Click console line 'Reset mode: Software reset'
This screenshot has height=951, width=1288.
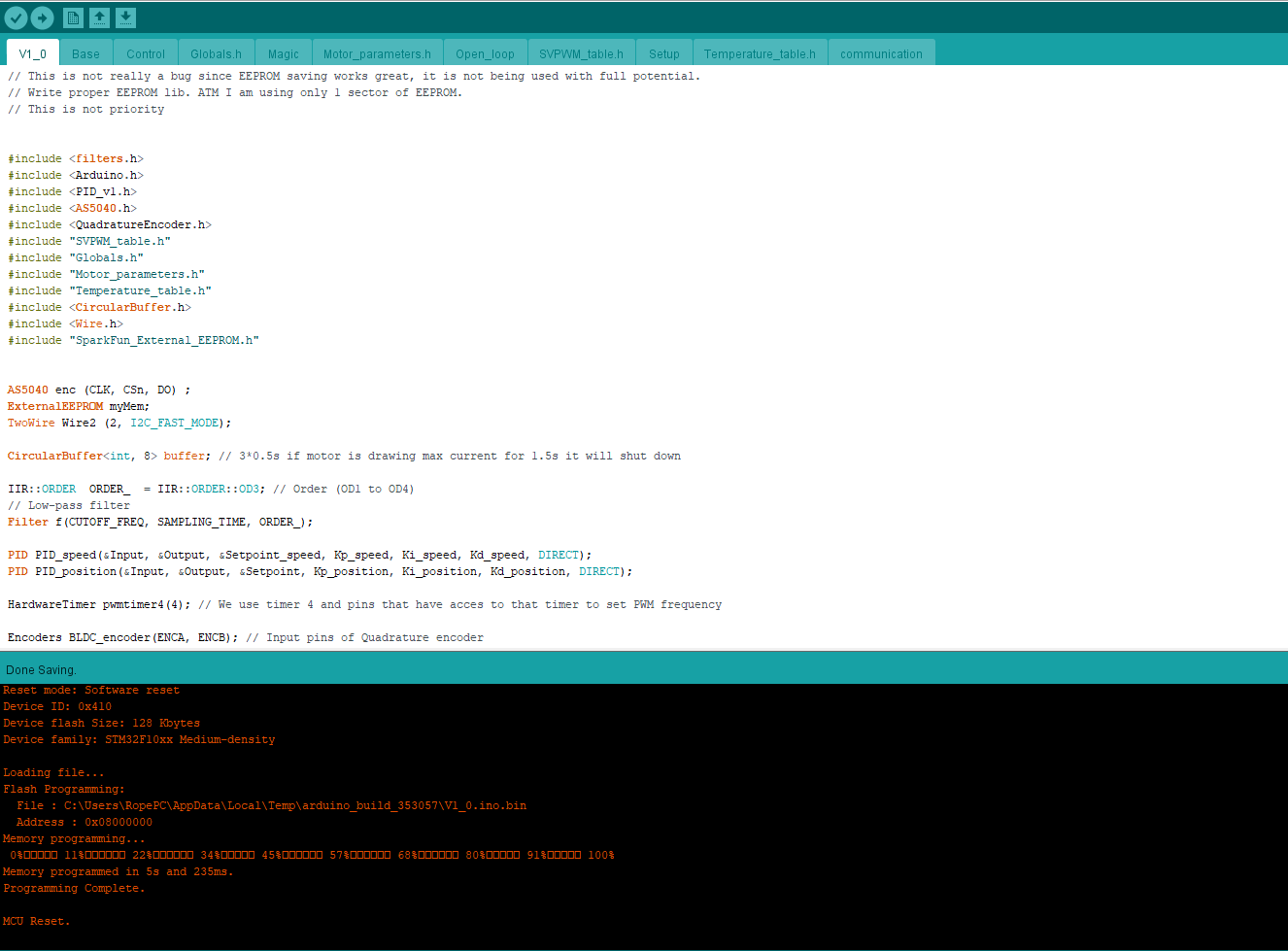click(x=91, y=690)
